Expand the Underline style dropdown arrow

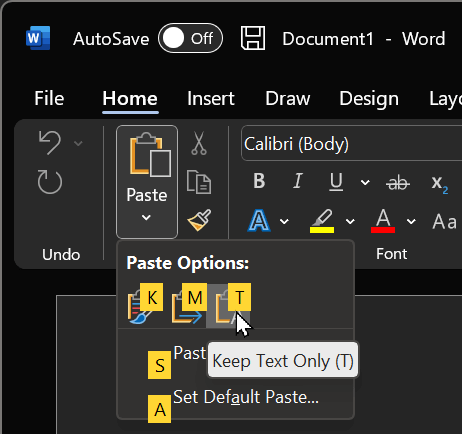pyautogui.click(x=365, y=182)
